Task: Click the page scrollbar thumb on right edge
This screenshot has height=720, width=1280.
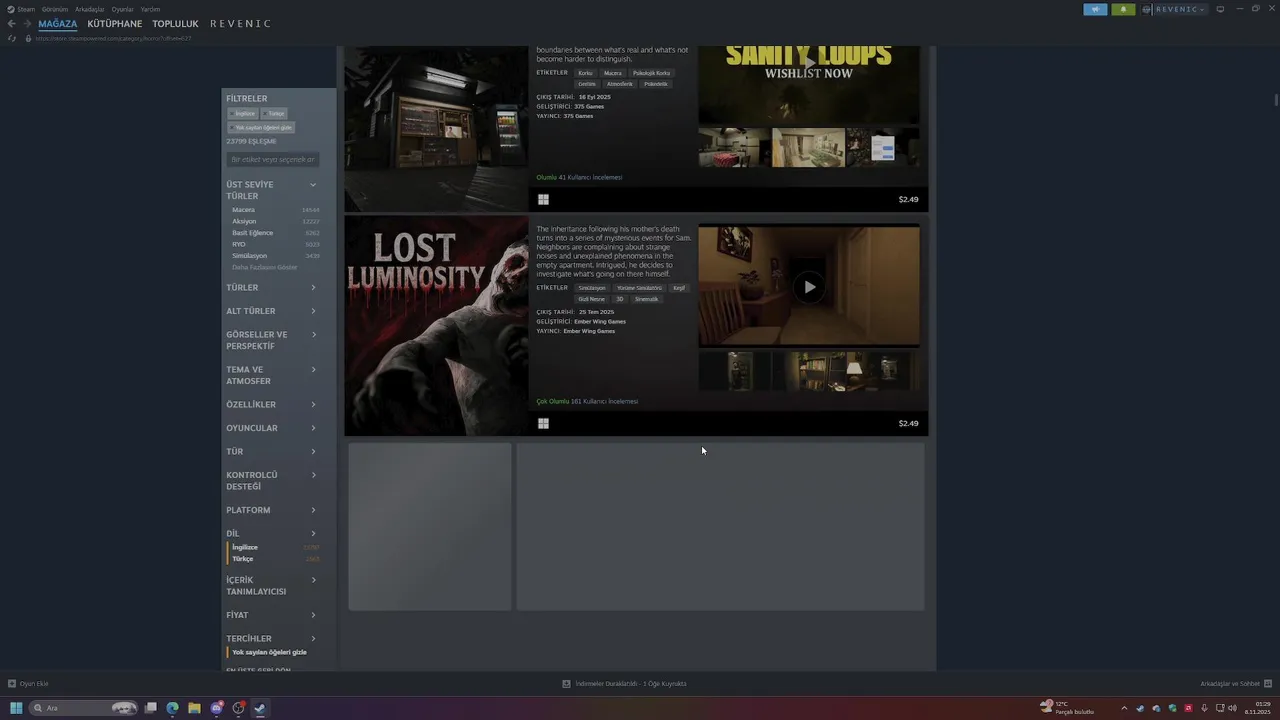Action: point(1276,99)
